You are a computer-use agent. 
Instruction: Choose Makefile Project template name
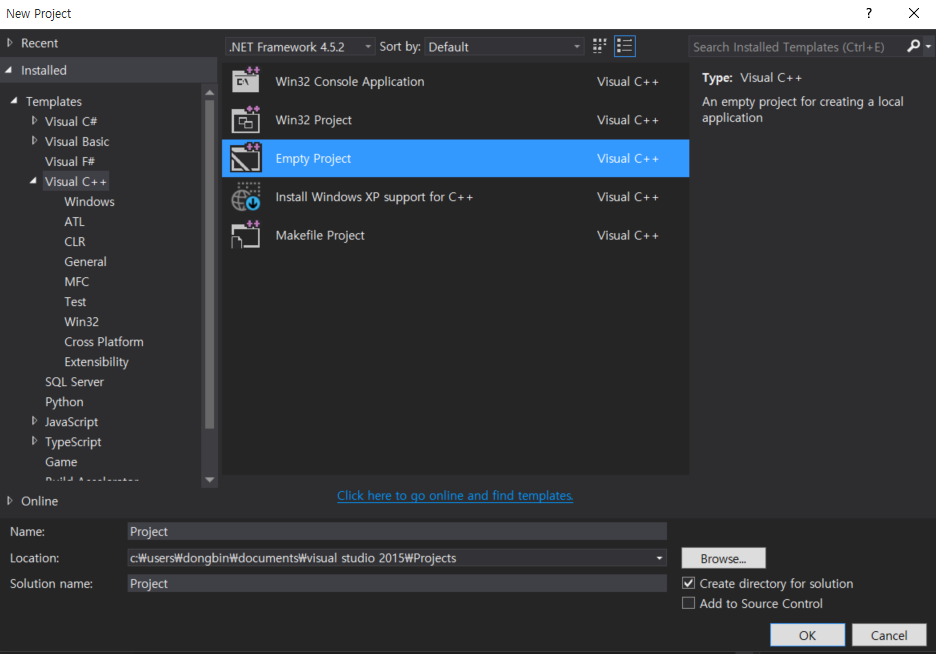point(320,235)
